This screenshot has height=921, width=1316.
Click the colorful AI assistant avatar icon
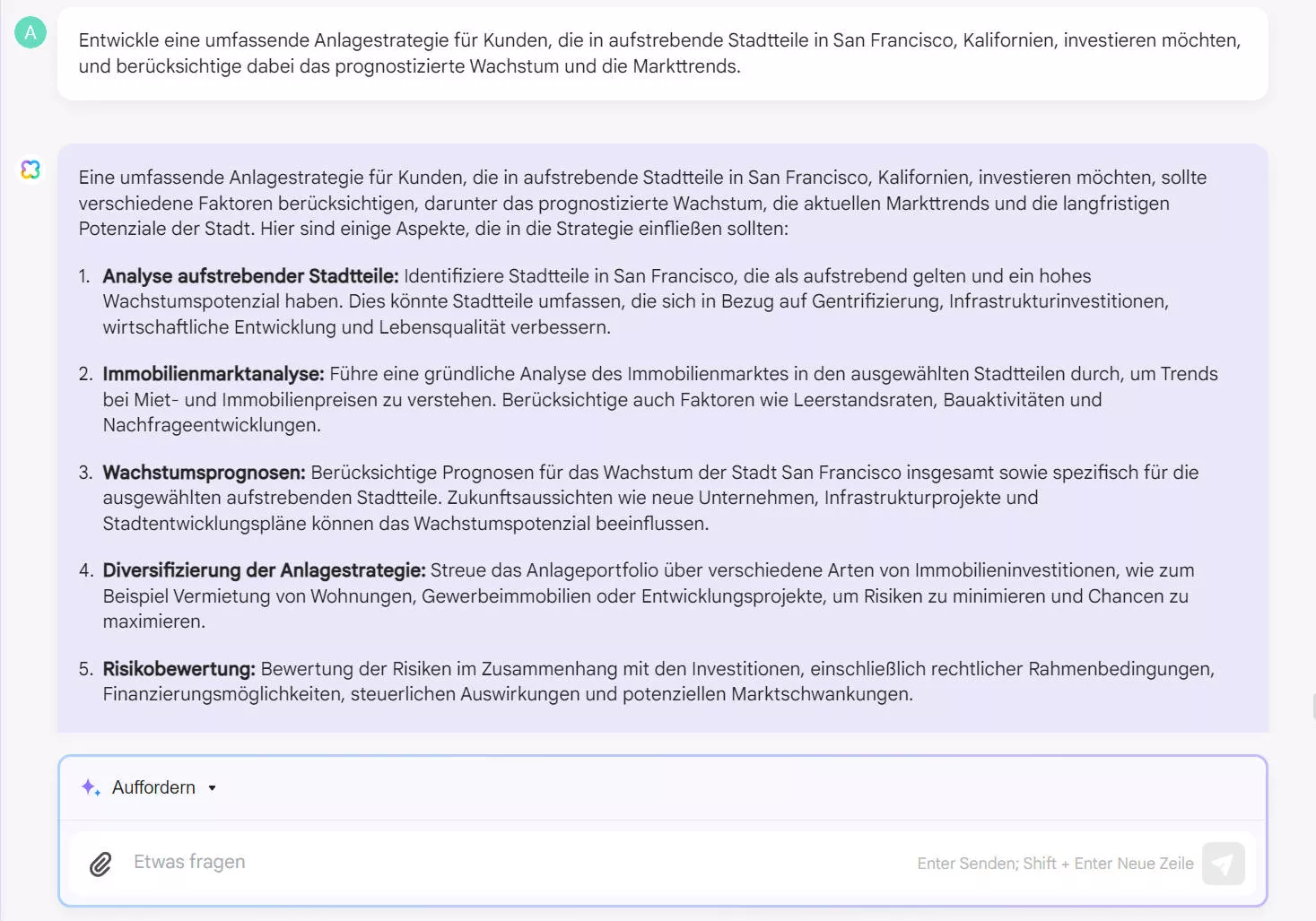click(x=30, y=169)
